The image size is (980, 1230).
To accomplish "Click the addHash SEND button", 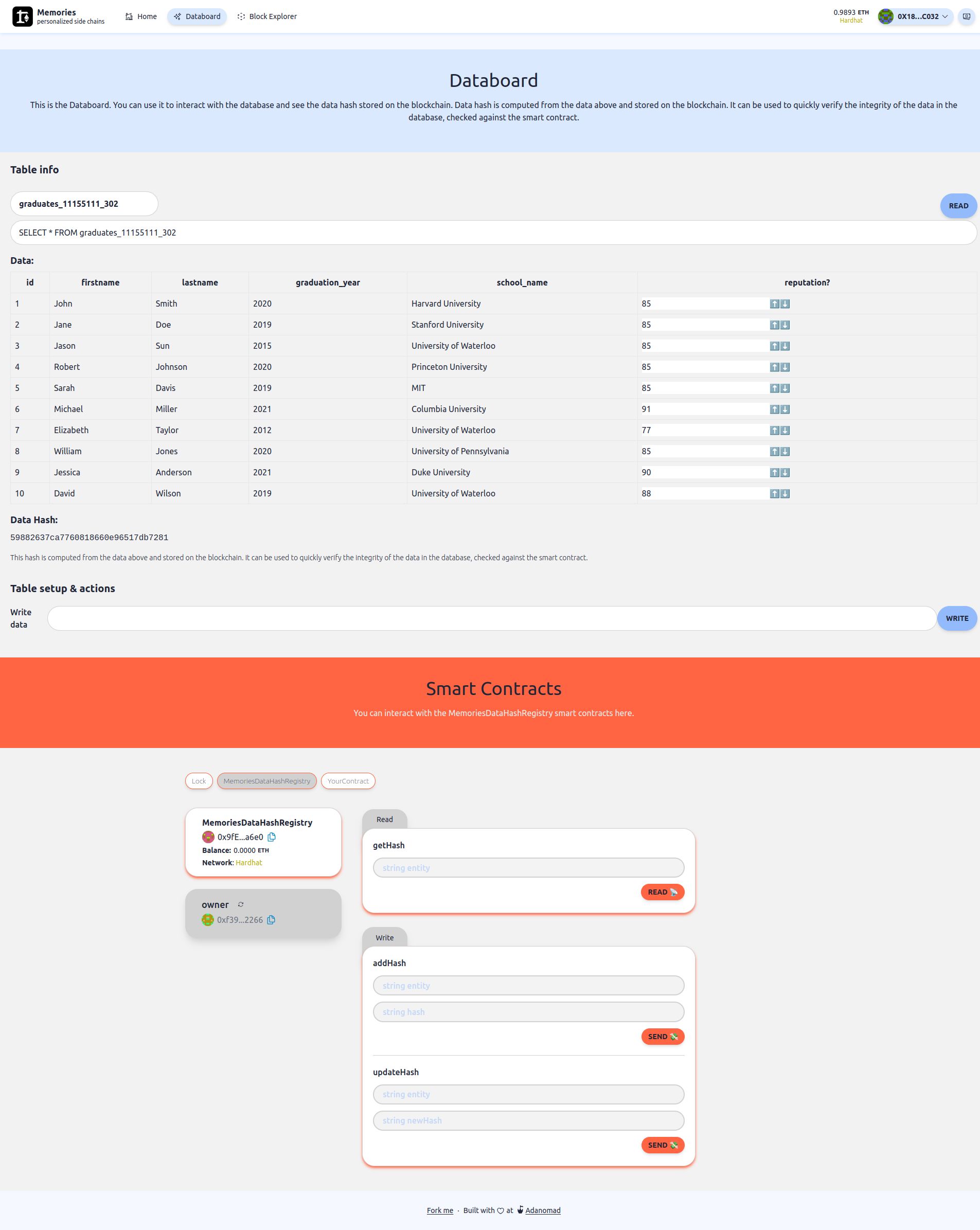I will click(662, 1037).
